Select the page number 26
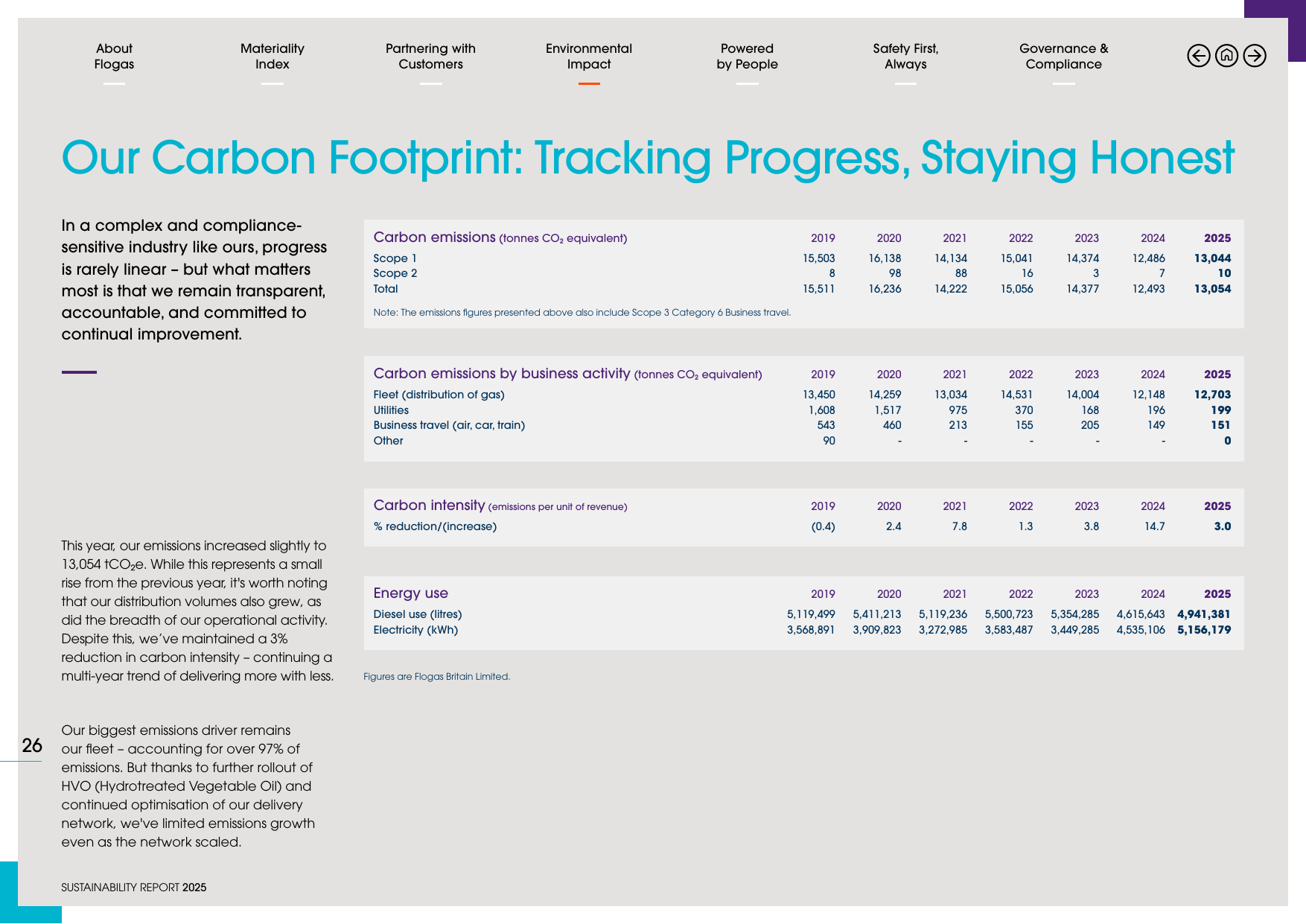 point(32,745)
